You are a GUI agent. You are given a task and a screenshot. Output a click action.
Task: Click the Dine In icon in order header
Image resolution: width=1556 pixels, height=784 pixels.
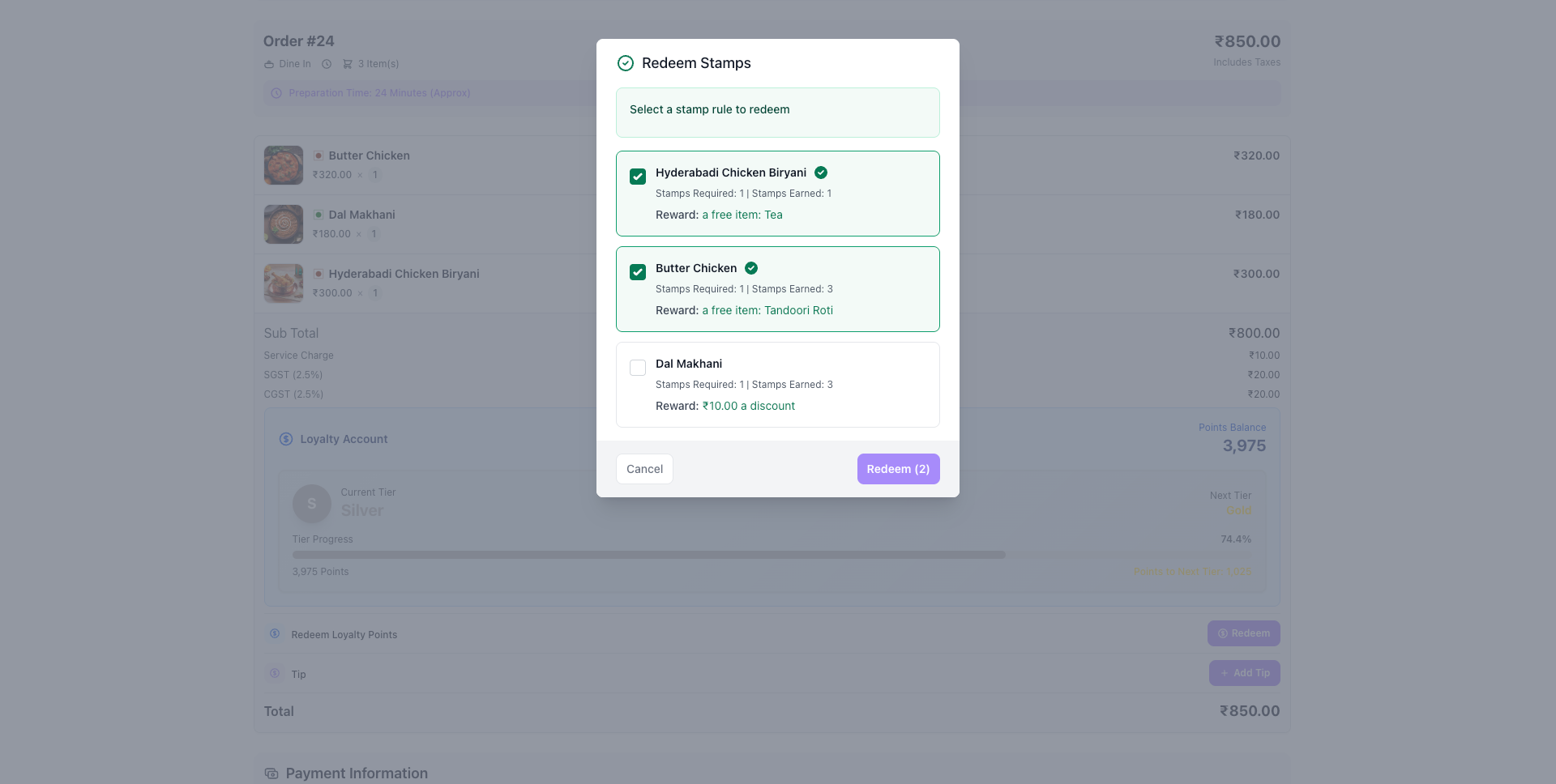269,64
